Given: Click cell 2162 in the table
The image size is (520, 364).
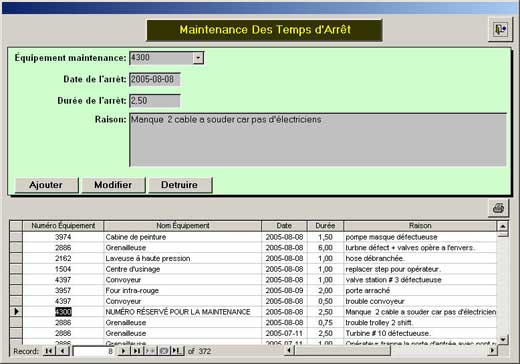Looking at the screenshot, I should 63,258.
